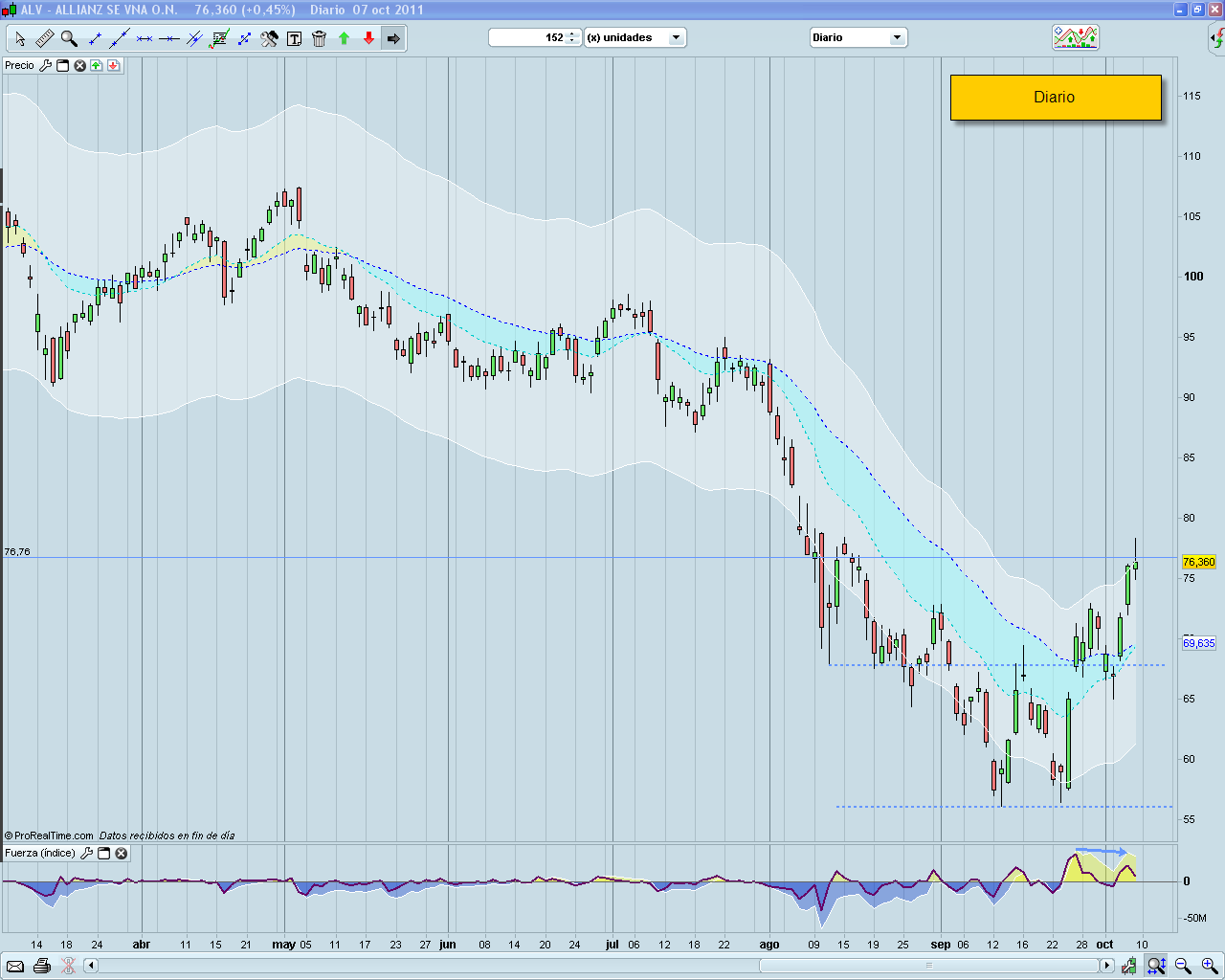Insert a green up arrow marker
This screenshot has width=1225, height=980.
(344, 38)
